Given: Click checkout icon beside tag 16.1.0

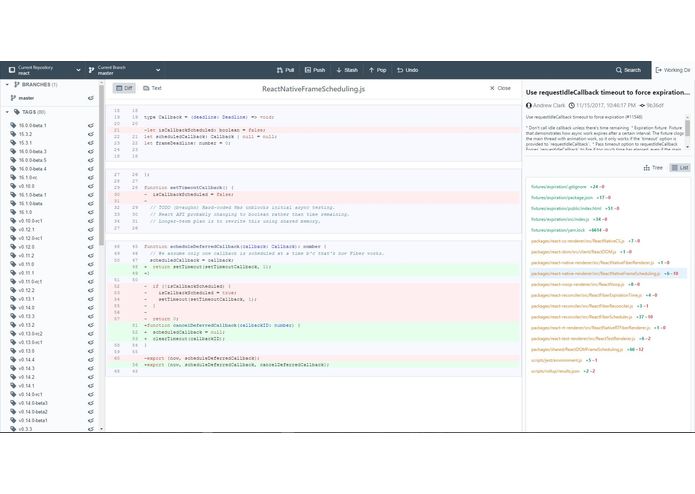Looking at the screenshot, I should tap(91, 212).
